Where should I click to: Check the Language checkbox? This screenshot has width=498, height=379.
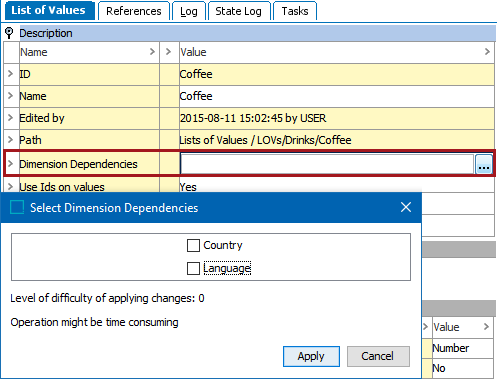pos(193,268)
